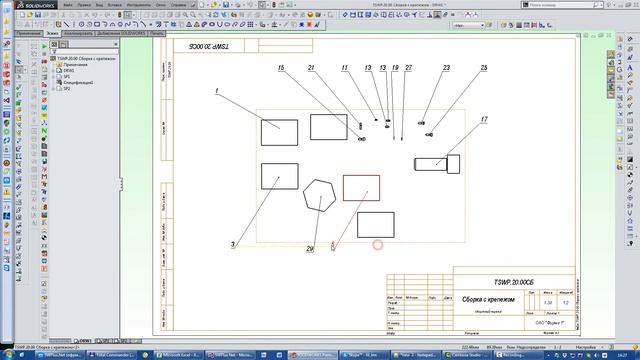The image size is (640, 360).
Task: Open the dropdown arrow beside Save in title bar
Action: pyautogui.click(x=231, y=5)
